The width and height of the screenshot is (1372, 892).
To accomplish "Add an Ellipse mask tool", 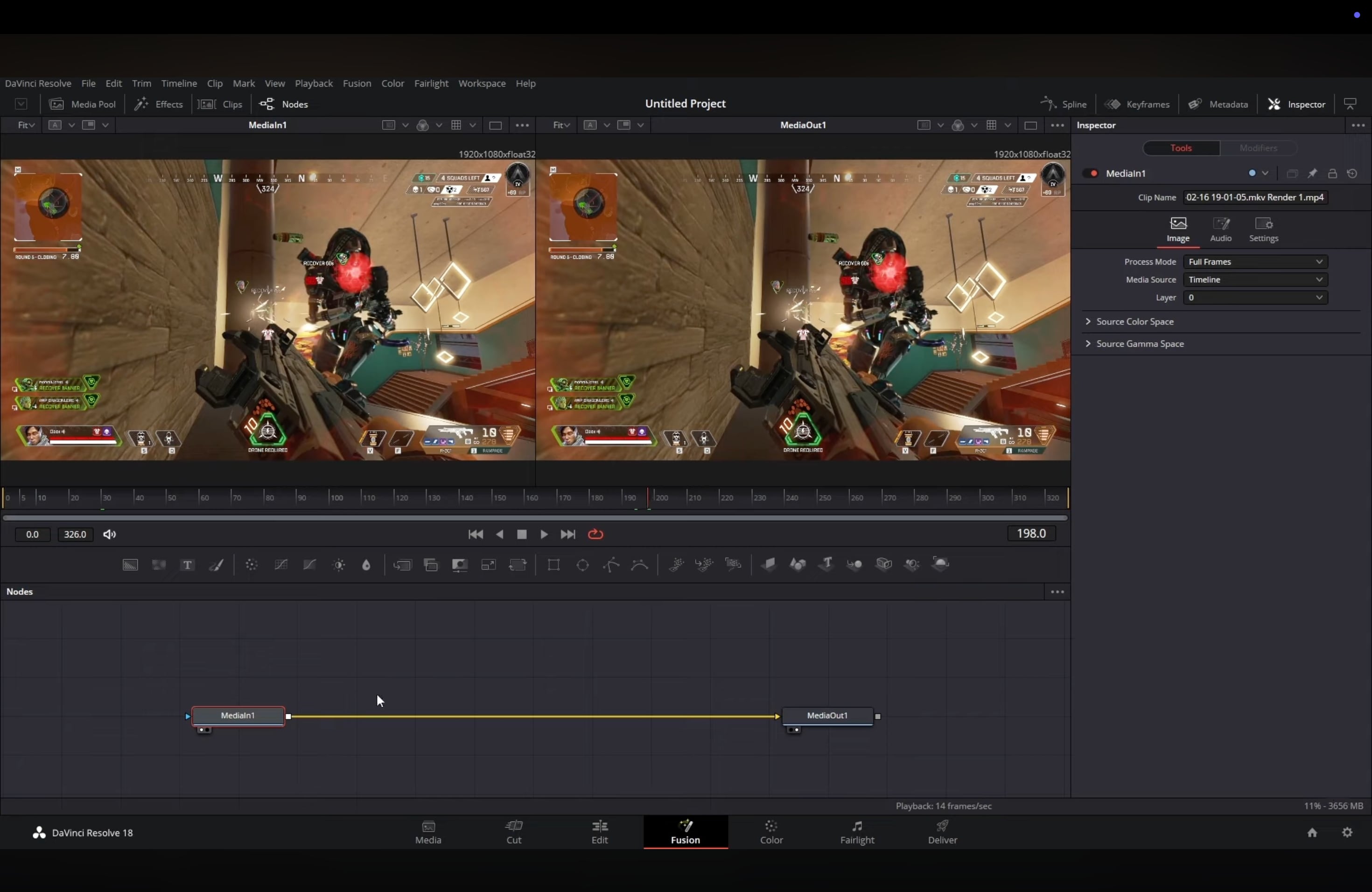I will [583, 565].
